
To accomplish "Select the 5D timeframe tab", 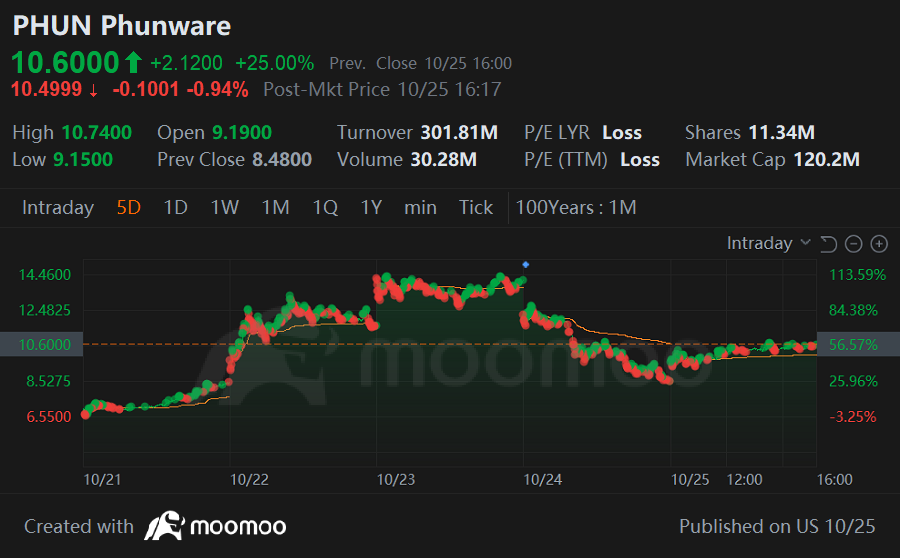I will (129, 207).
